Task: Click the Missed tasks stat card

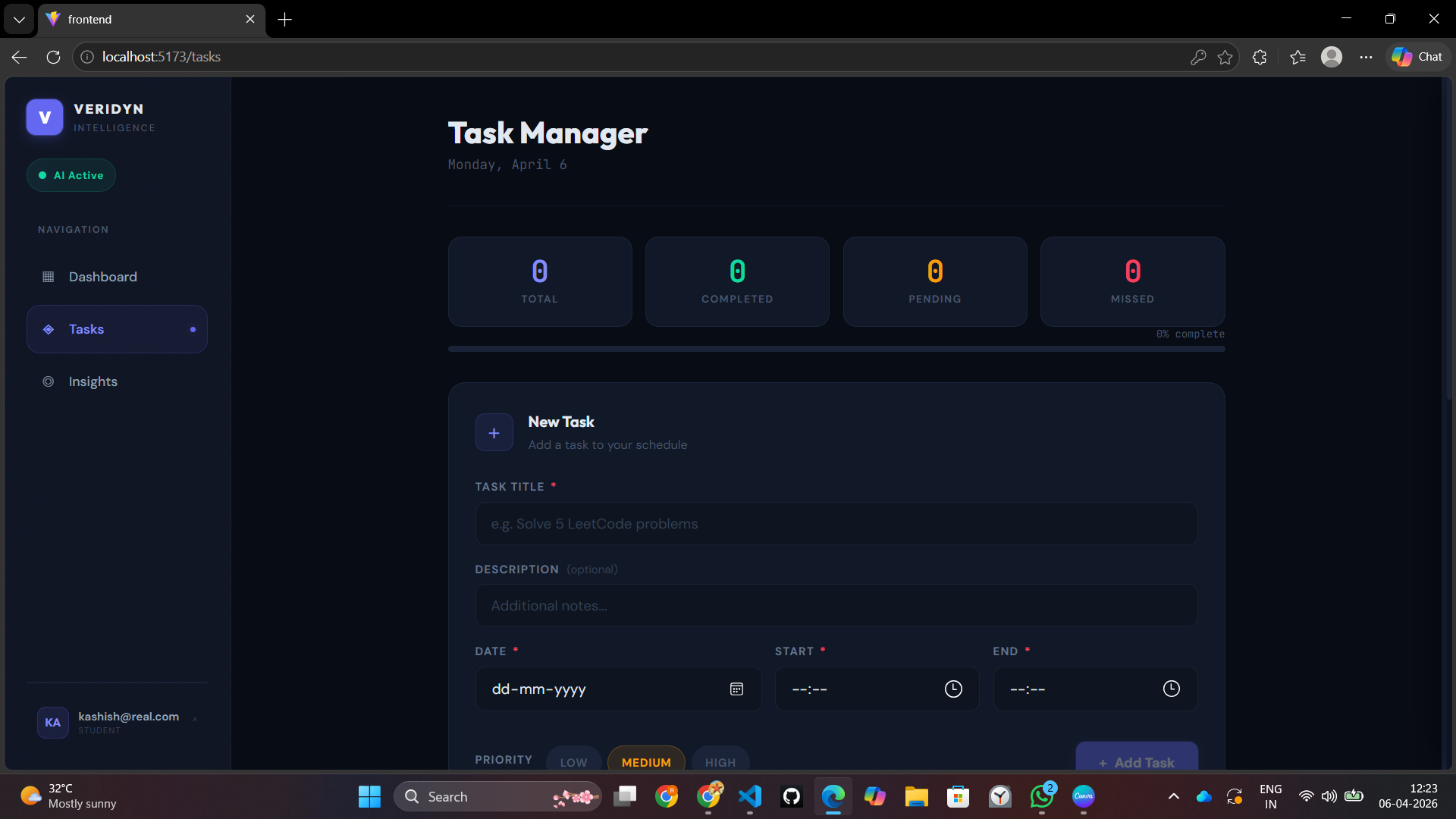Action: coord(1133,282)
